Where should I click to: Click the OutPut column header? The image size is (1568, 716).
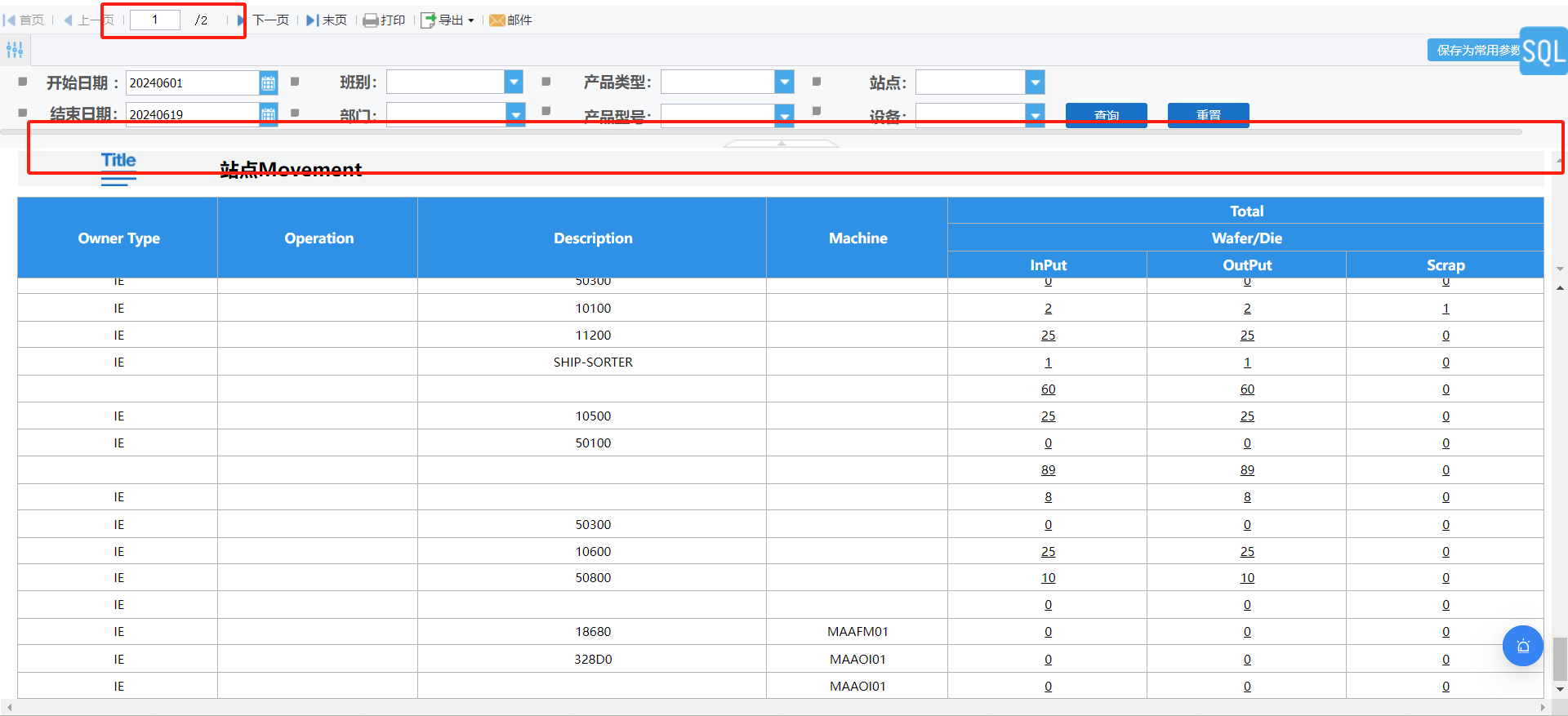coord(1247,265)
